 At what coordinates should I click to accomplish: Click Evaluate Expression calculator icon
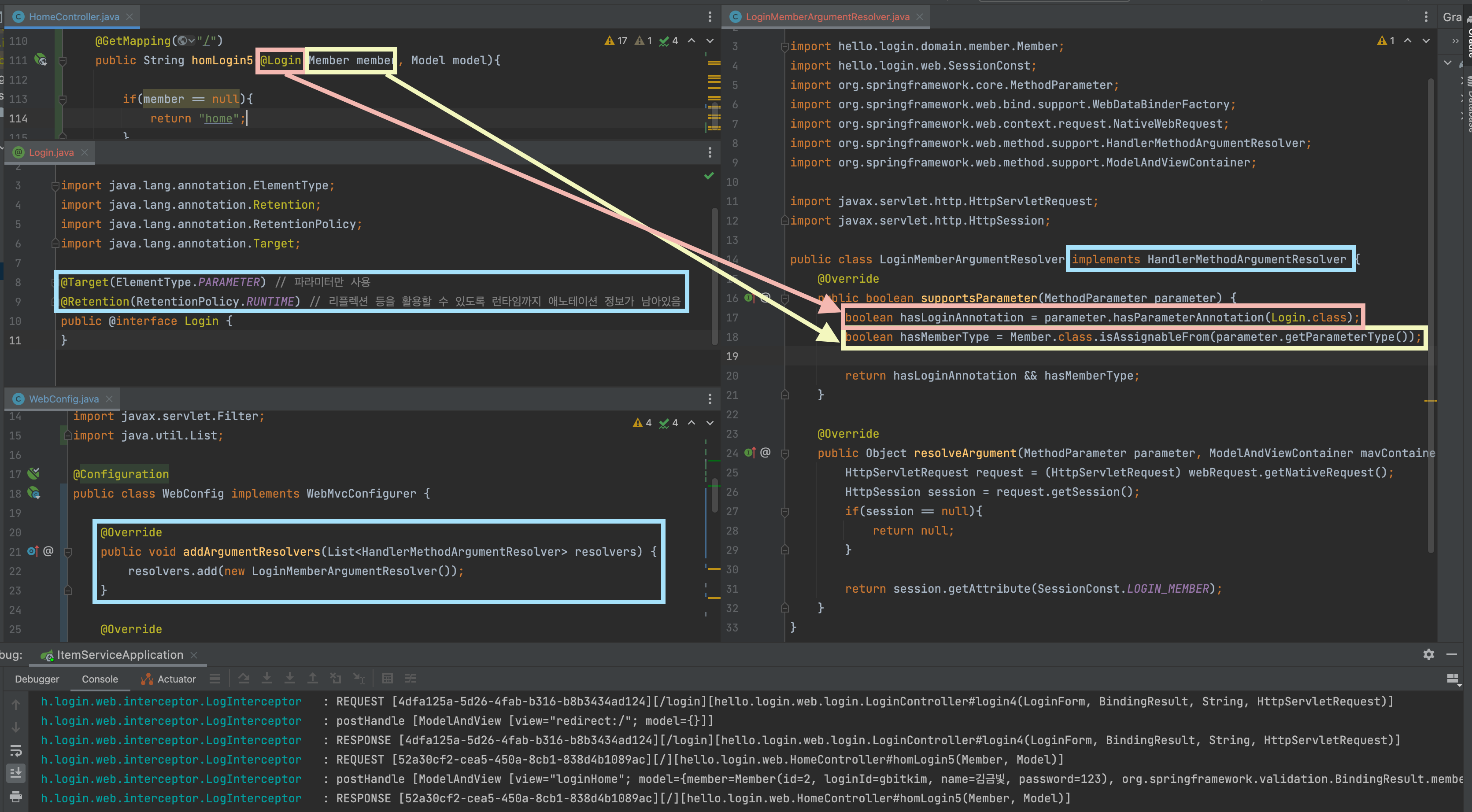(x=388, y=679)
